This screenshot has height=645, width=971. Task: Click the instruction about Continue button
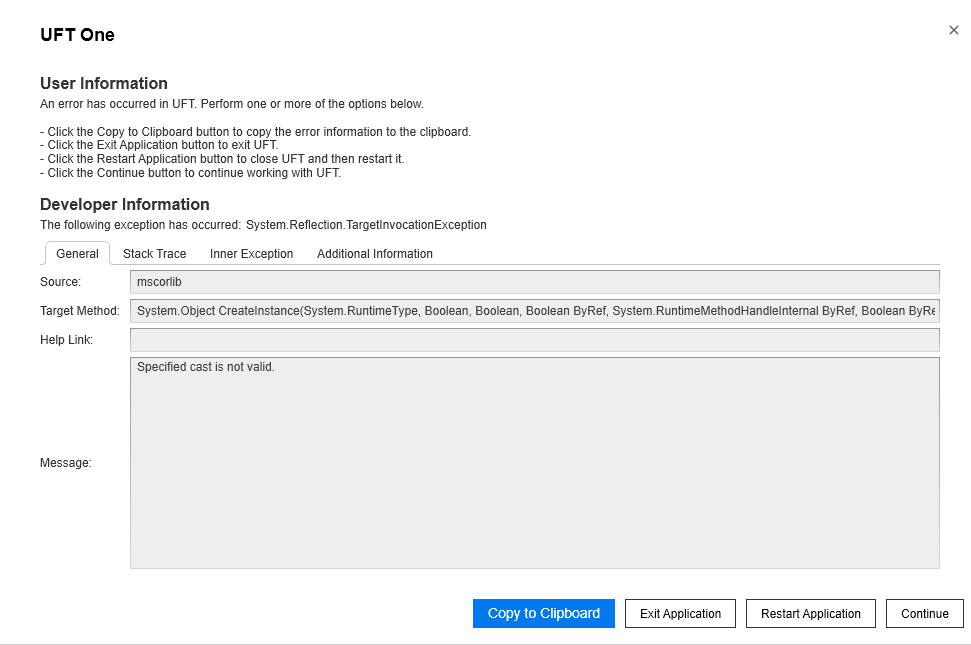[191, 173]
